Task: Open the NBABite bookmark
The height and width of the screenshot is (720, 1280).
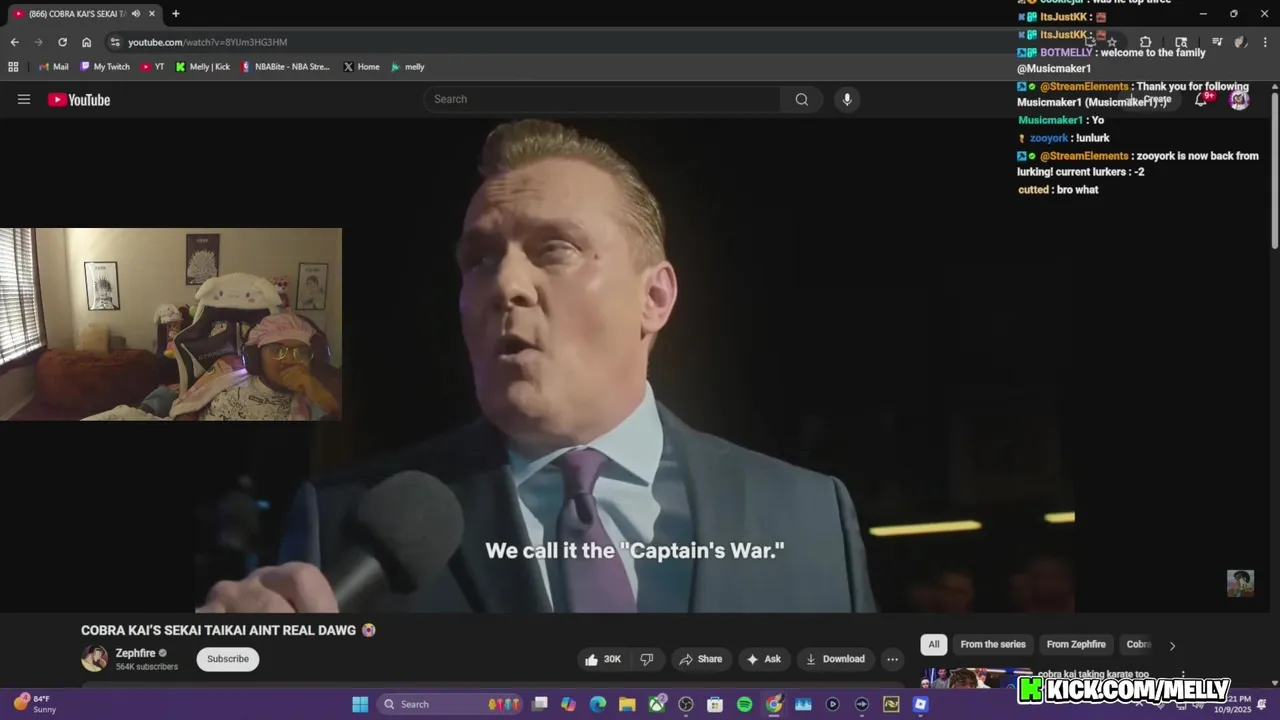Action: click(x=285, y=67)
